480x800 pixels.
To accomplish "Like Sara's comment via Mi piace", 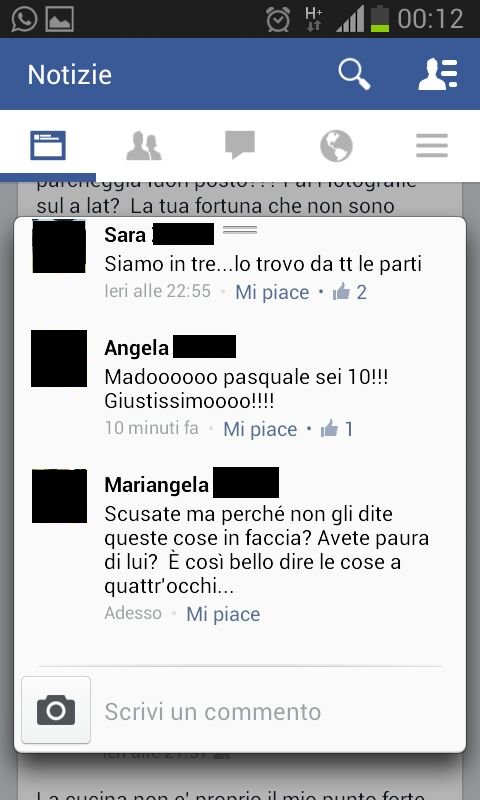I will pyautogui.click(x=272, y=292).
